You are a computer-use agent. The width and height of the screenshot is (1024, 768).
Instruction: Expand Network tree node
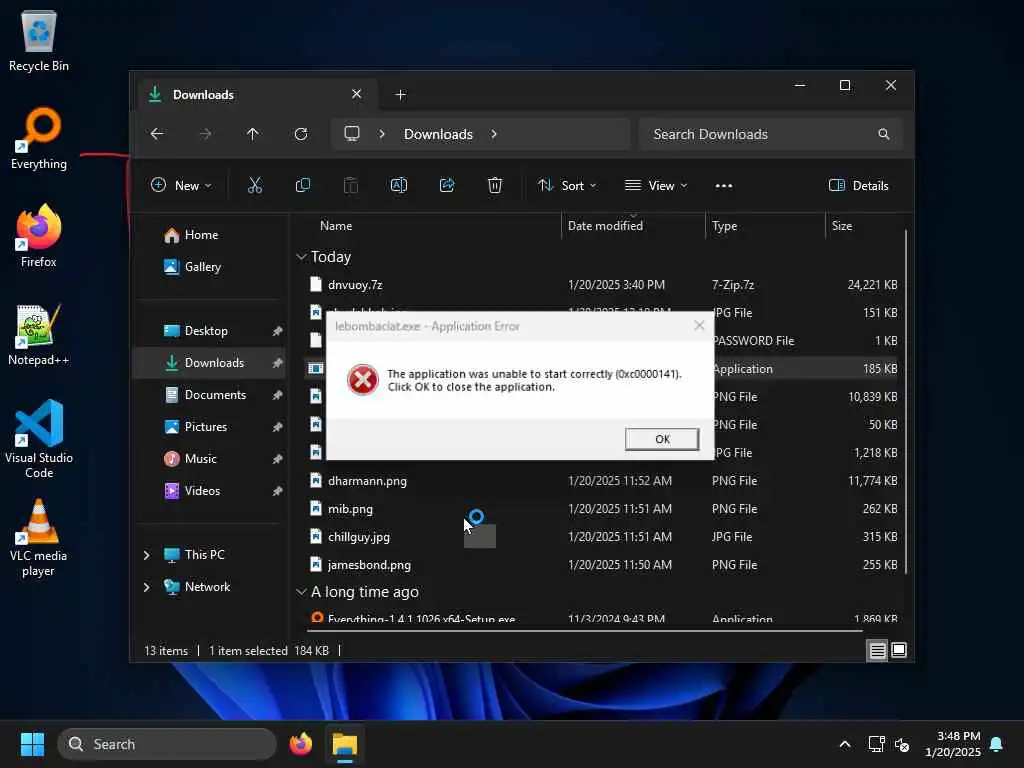[146, 586]
